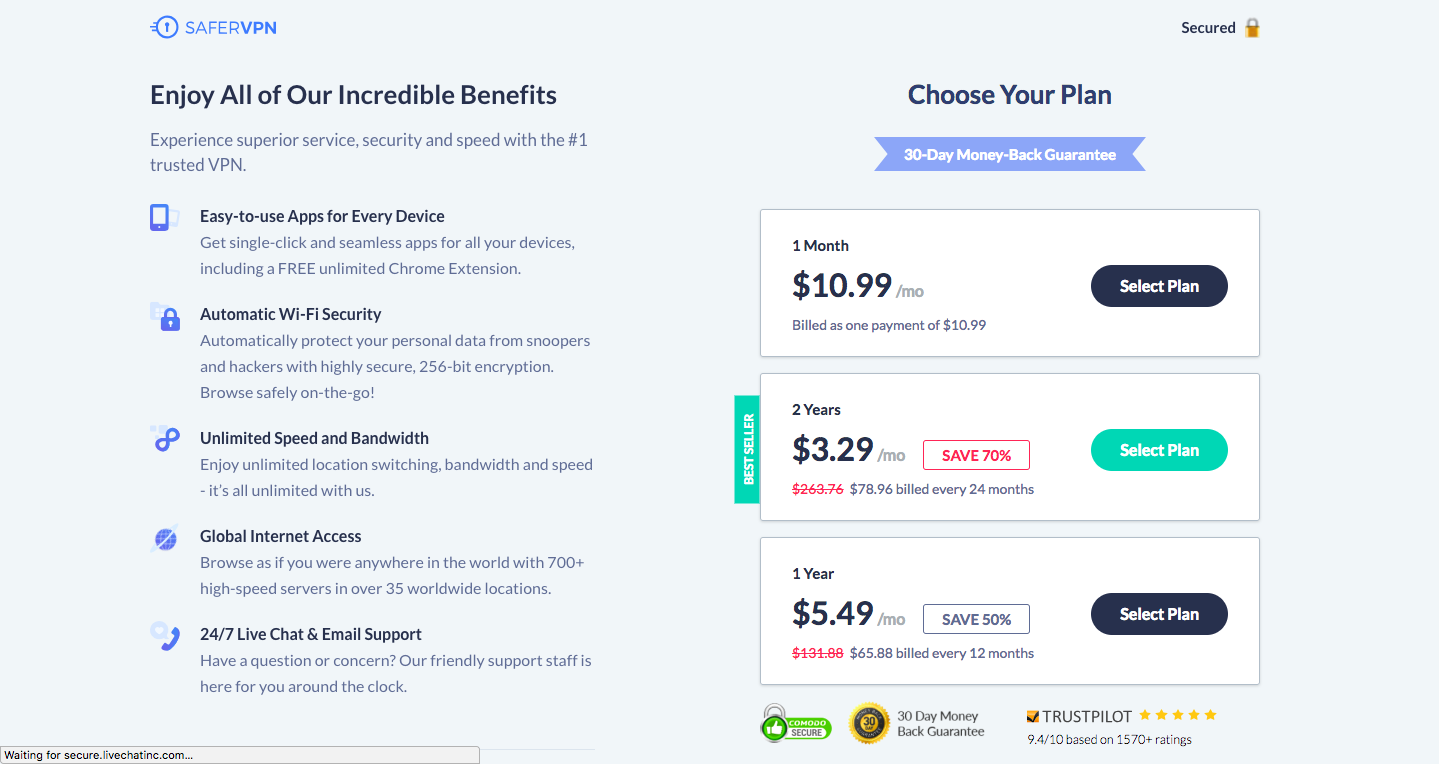Click the $3.29 per month price
The width and height of the screenshot is (1439, 764).
[x=848, y=450]
